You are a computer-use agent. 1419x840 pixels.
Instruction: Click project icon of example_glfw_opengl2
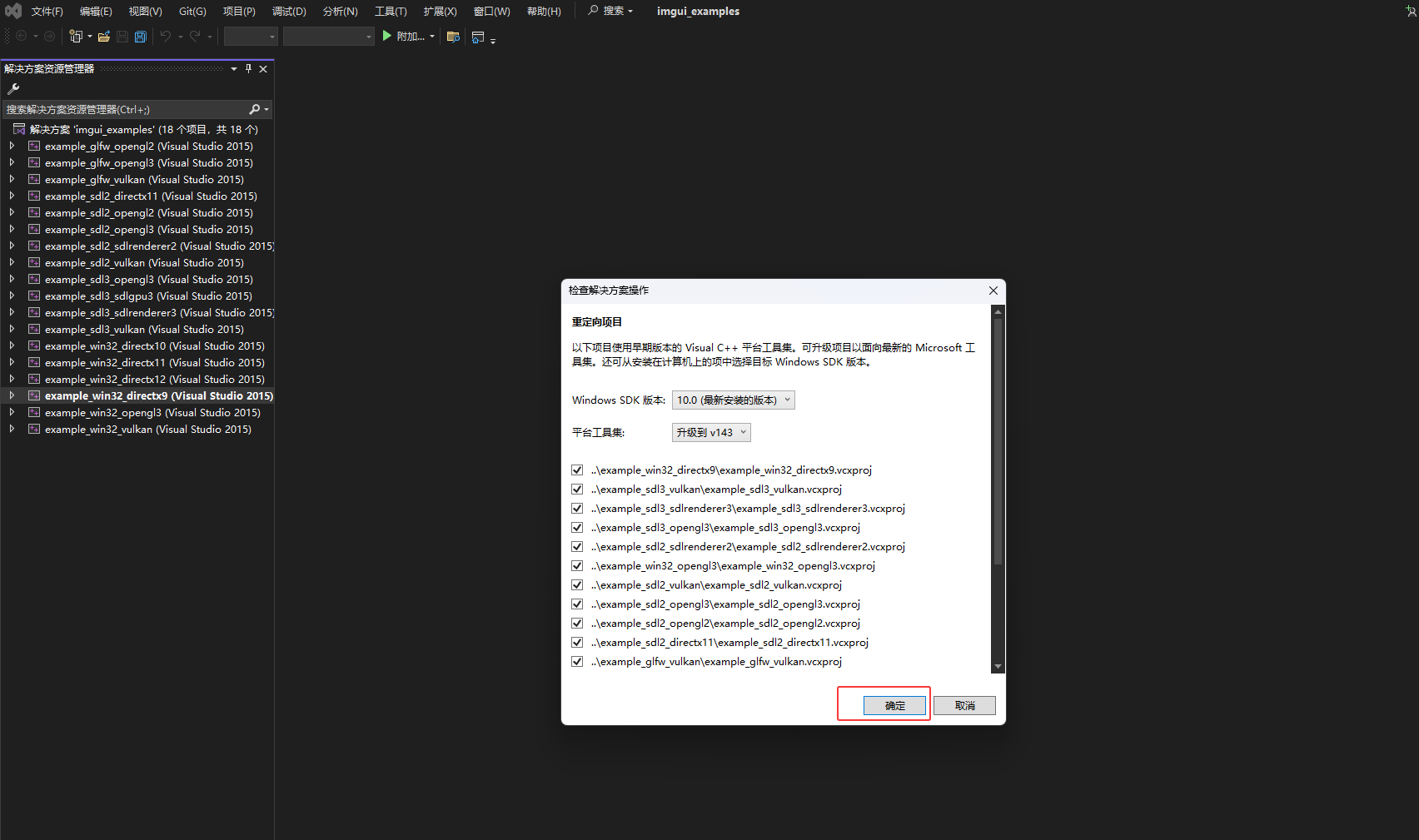coord(34,146)
